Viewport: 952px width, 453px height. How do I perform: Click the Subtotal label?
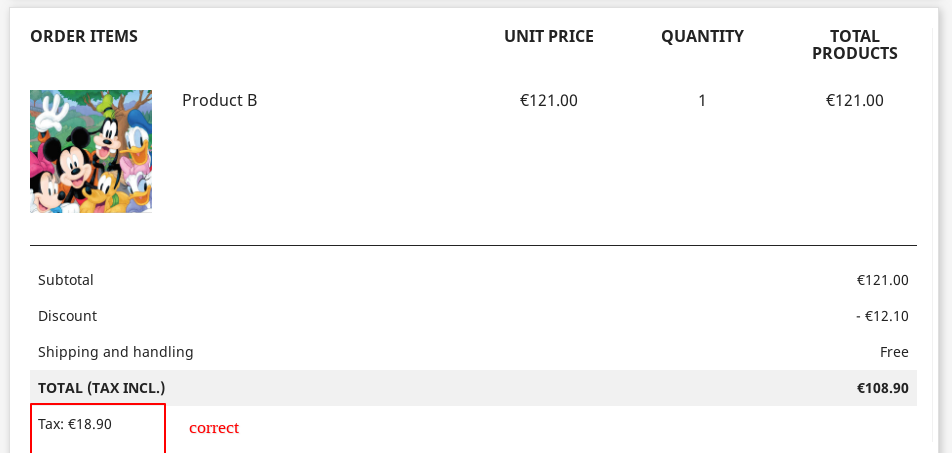tap(66, 280)
